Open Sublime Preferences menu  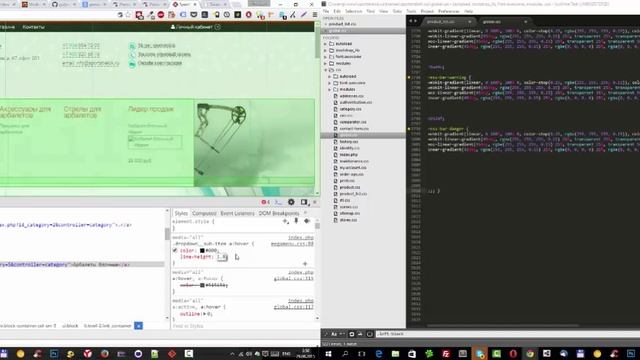pyautogui.click(x=449, y=11)
